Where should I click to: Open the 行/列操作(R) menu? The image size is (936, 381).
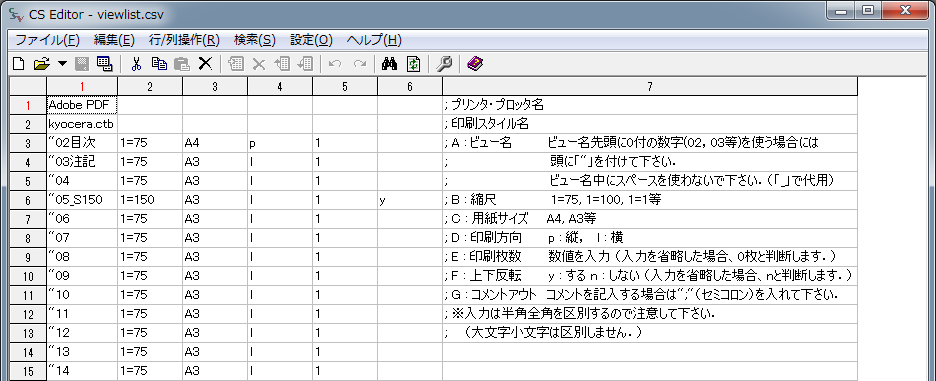point(184,41)
